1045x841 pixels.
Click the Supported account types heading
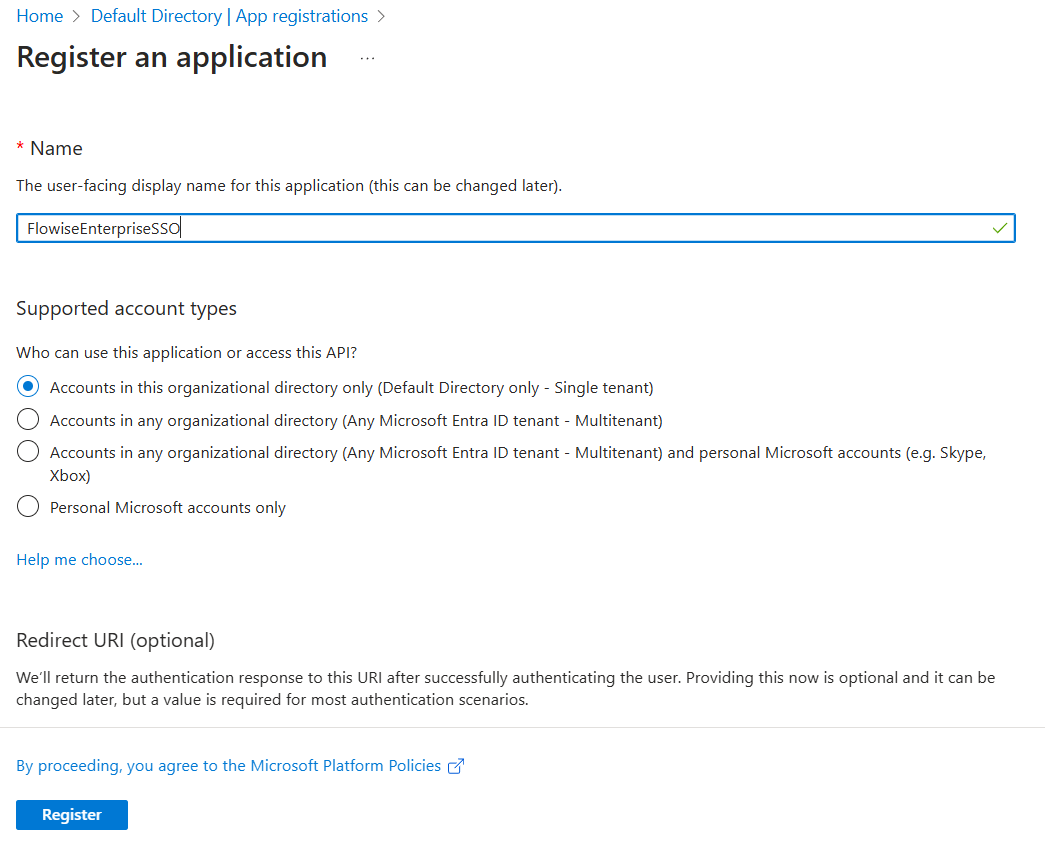(x=126, y=308)
